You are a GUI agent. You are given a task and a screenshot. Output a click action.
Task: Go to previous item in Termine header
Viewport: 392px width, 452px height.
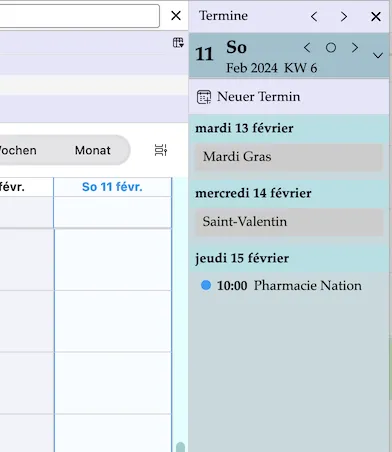click(x=314, y=16)
